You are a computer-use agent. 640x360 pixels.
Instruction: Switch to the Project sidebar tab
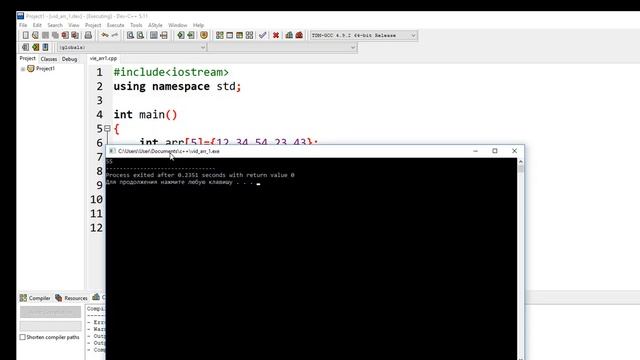tap(28, 59)
